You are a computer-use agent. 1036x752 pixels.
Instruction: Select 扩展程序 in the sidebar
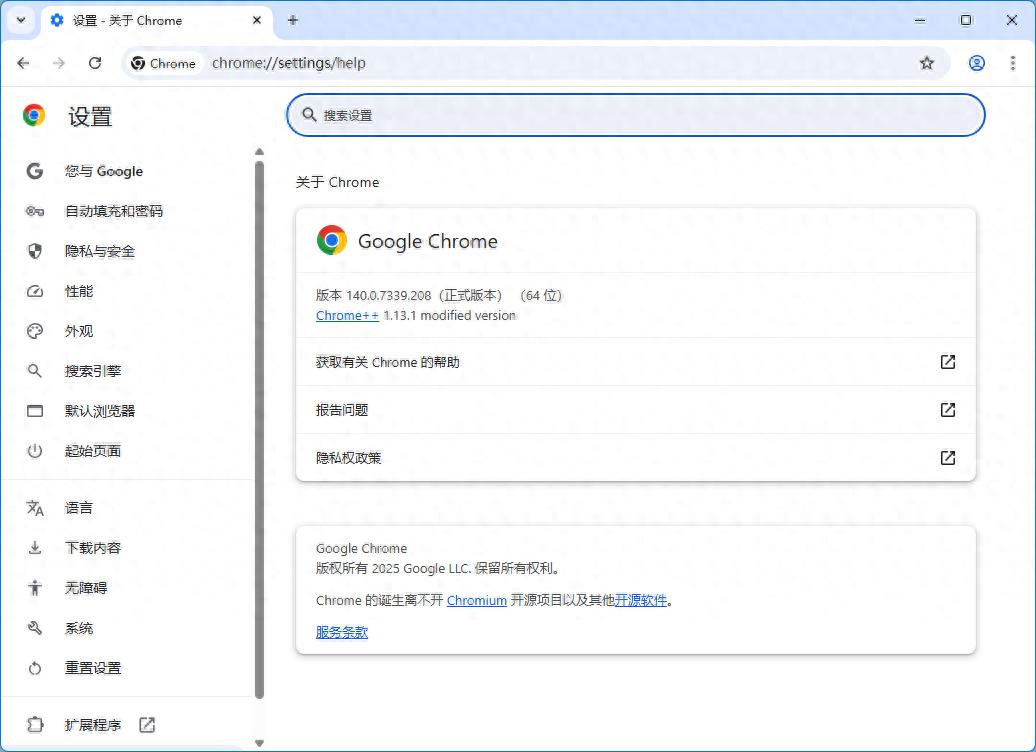coord(93,725)
